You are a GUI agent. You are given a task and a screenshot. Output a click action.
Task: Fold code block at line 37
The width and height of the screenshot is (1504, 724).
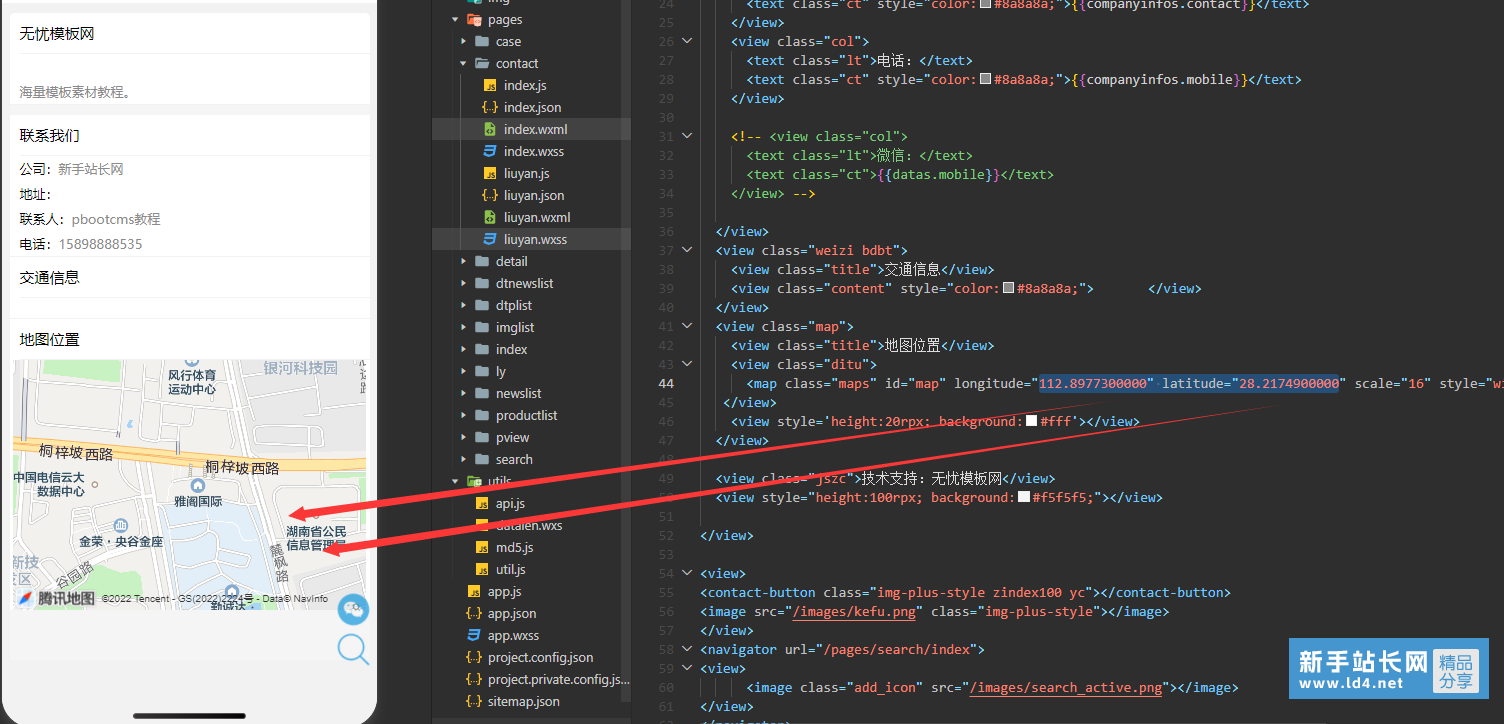tap(687, 250)
